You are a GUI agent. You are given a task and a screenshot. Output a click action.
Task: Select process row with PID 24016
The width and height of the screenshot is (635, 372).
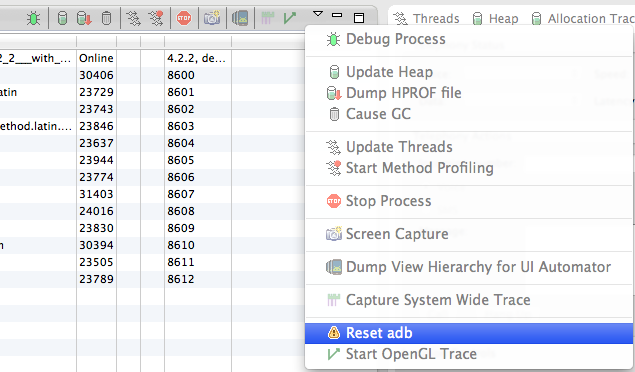(152, 211)
